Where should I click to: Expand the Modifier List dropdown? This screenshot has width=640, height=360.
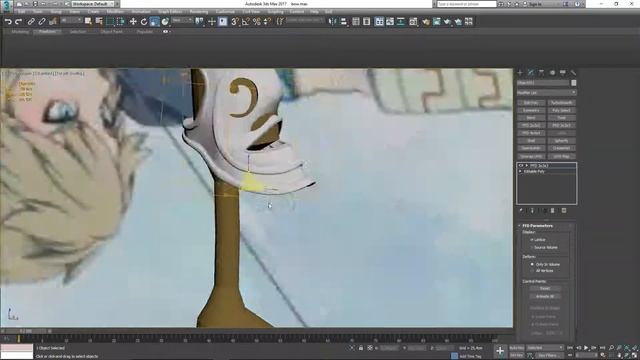tap(546, 93)
